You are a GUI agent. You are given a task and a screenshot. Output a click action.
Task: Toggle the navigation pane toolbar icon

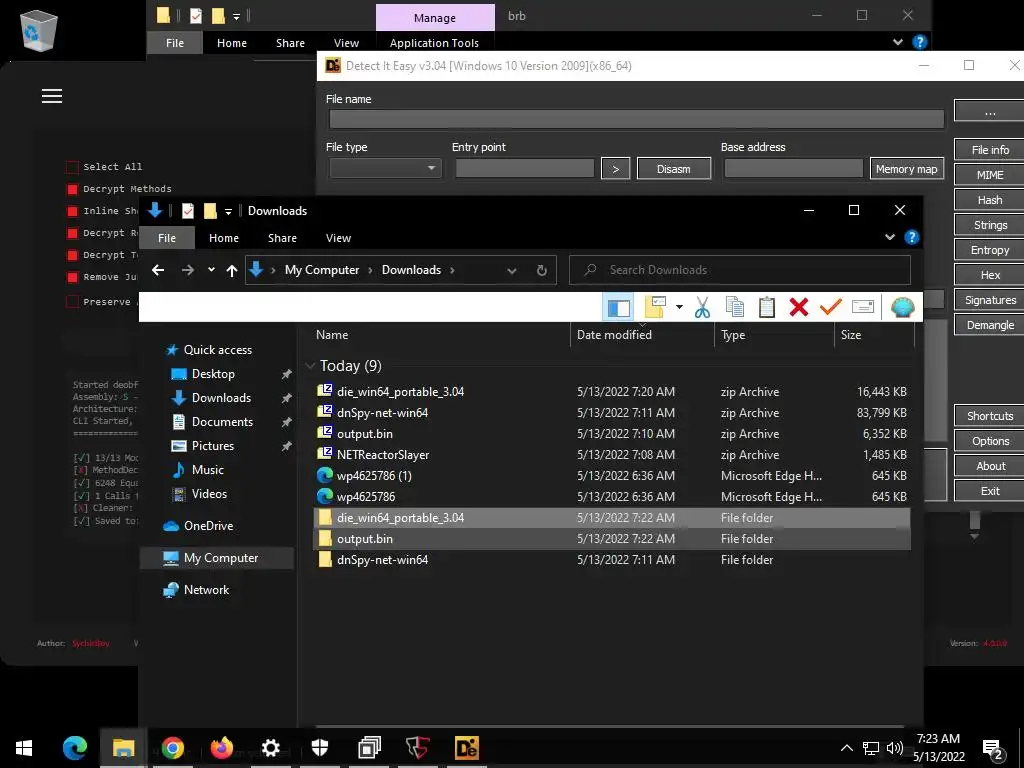click(x=618, y=307)
